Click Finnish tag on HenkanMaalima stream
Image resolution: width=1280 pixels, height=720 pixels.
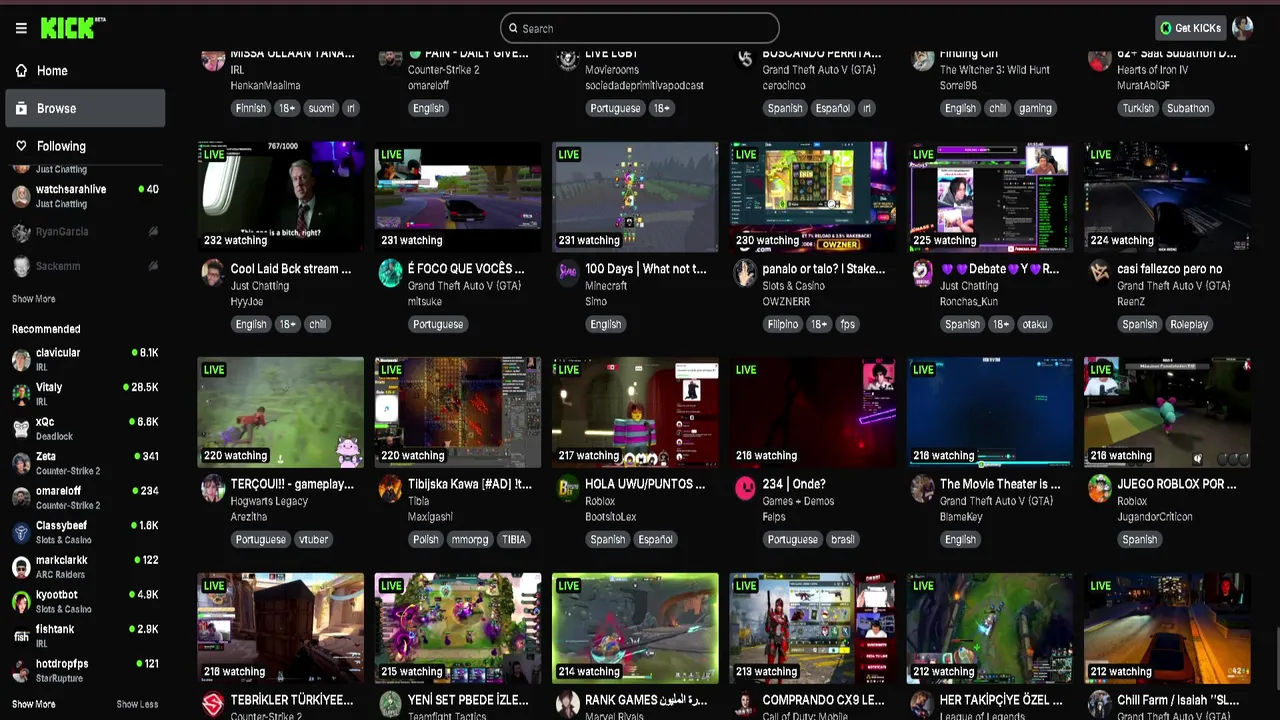[250, 108]
